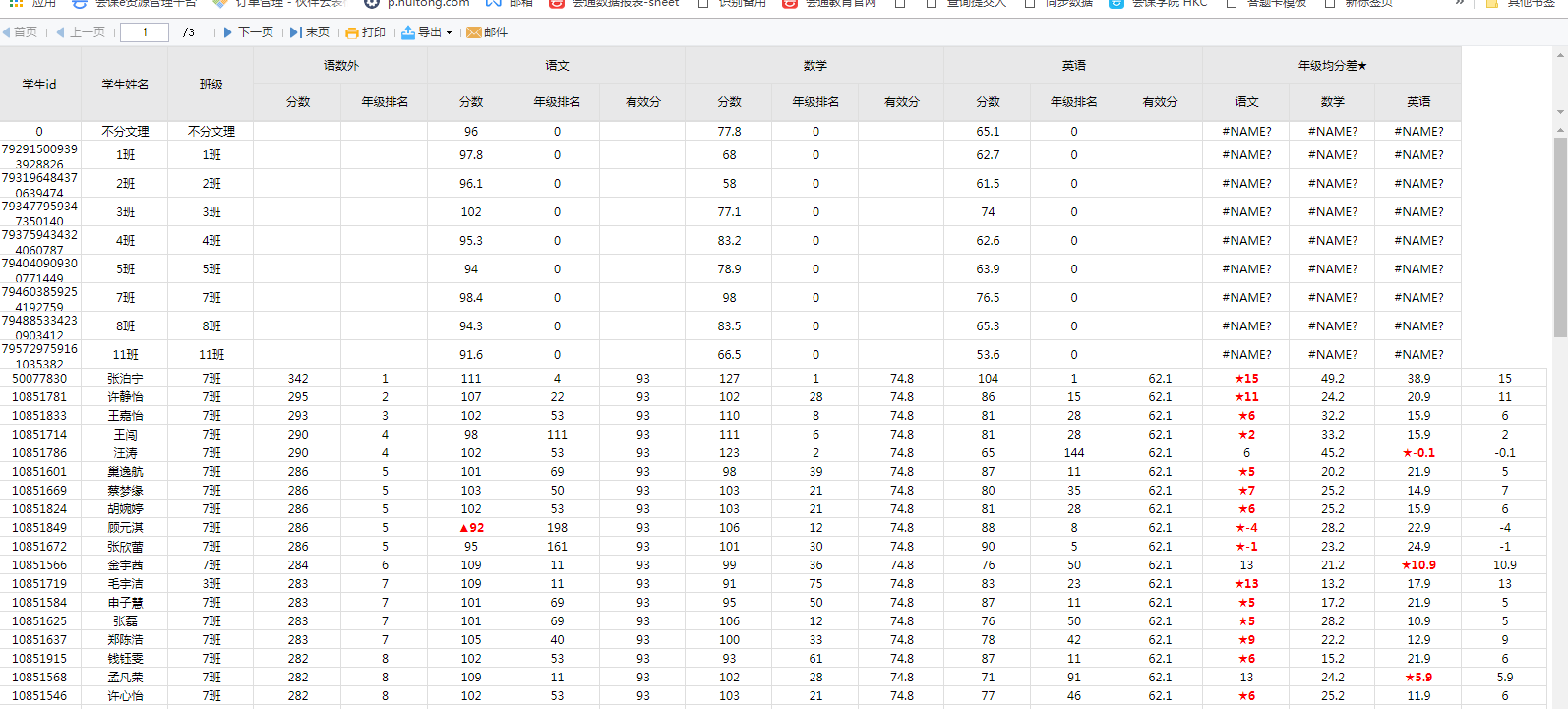Click 英语 rank 144 cell
Image resolution: width=1568 pixels, height=709 pixels.
point(1073,453)
